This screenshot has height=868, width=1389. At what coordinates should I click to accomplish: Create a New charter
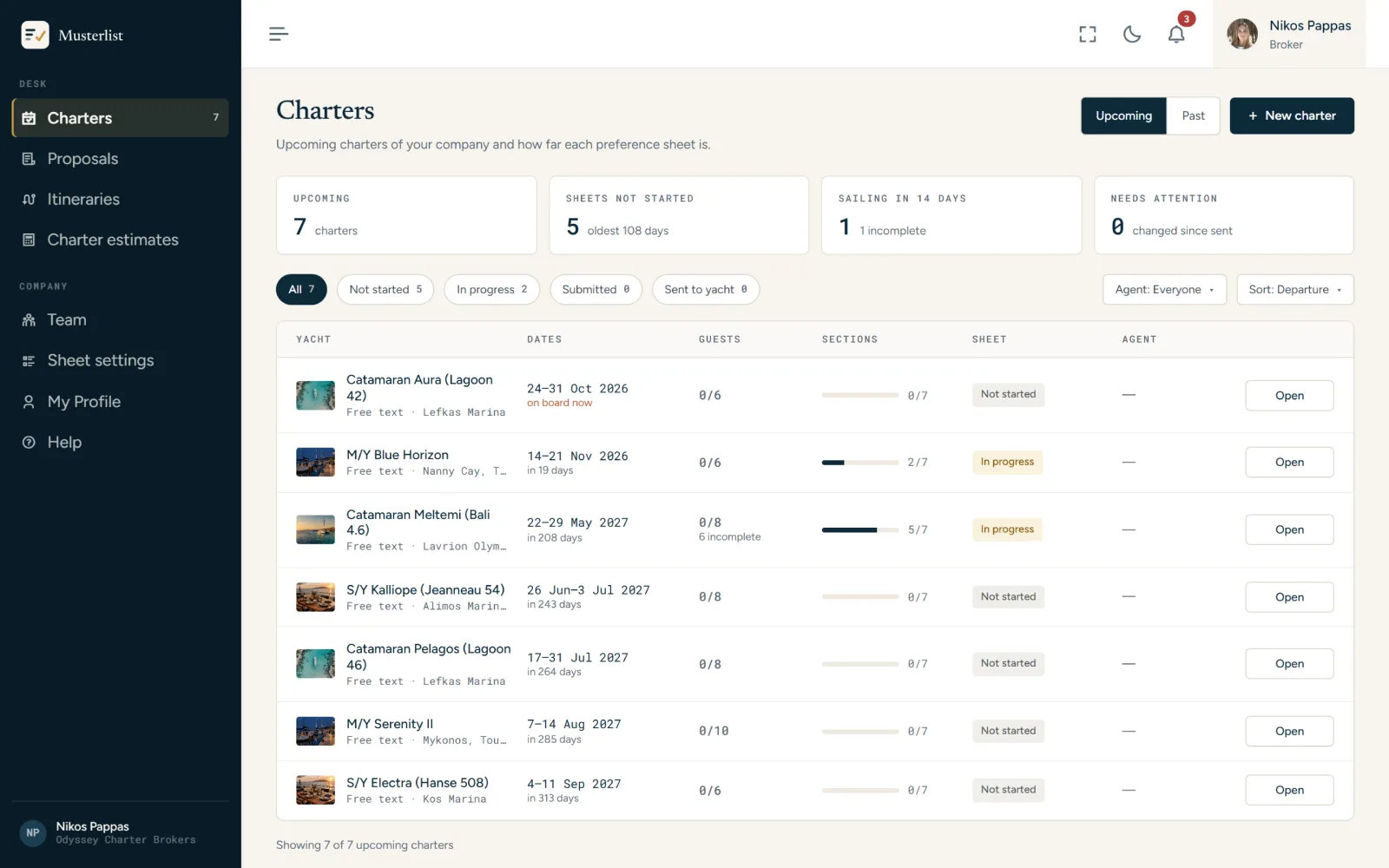click(x=1292, y=115)
